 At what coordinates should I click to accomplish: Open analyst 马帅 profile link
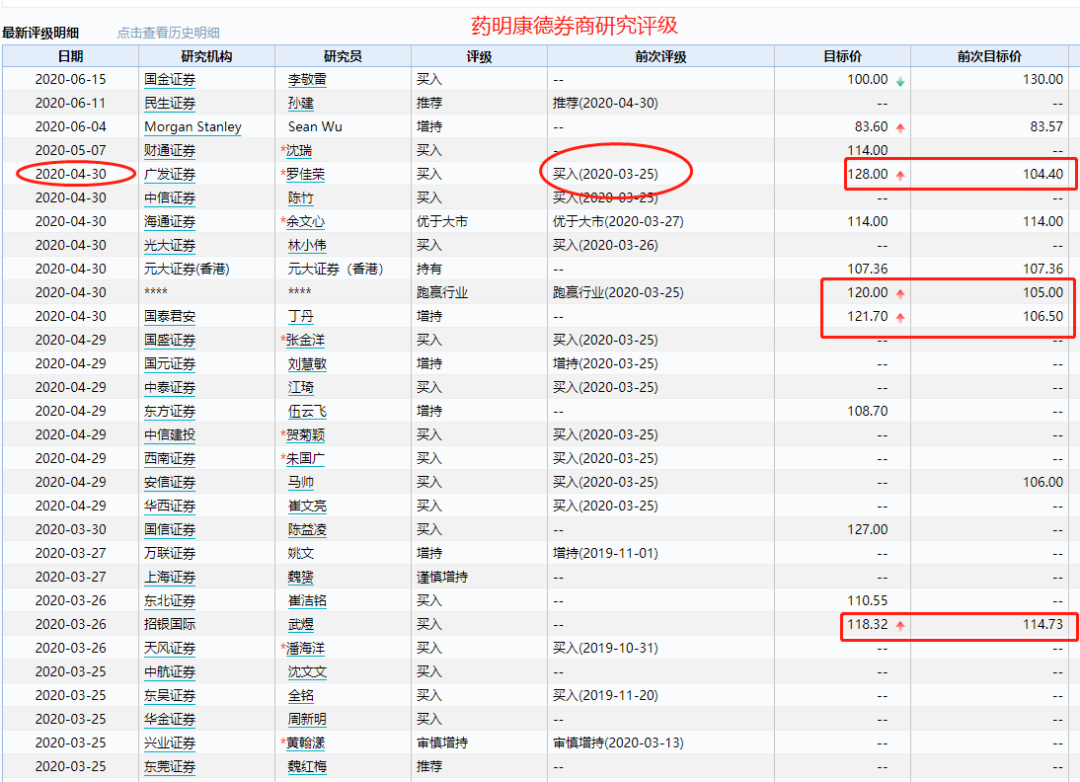[301, 482]
